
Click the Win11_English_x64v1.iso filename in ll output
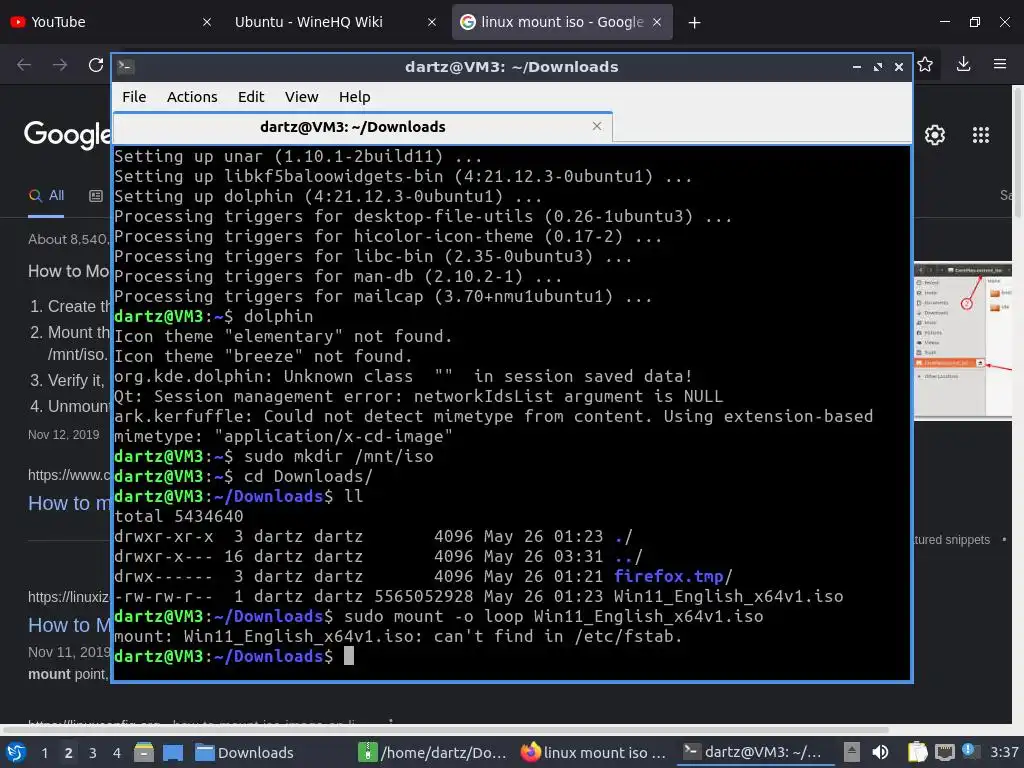tap(728, 596)
